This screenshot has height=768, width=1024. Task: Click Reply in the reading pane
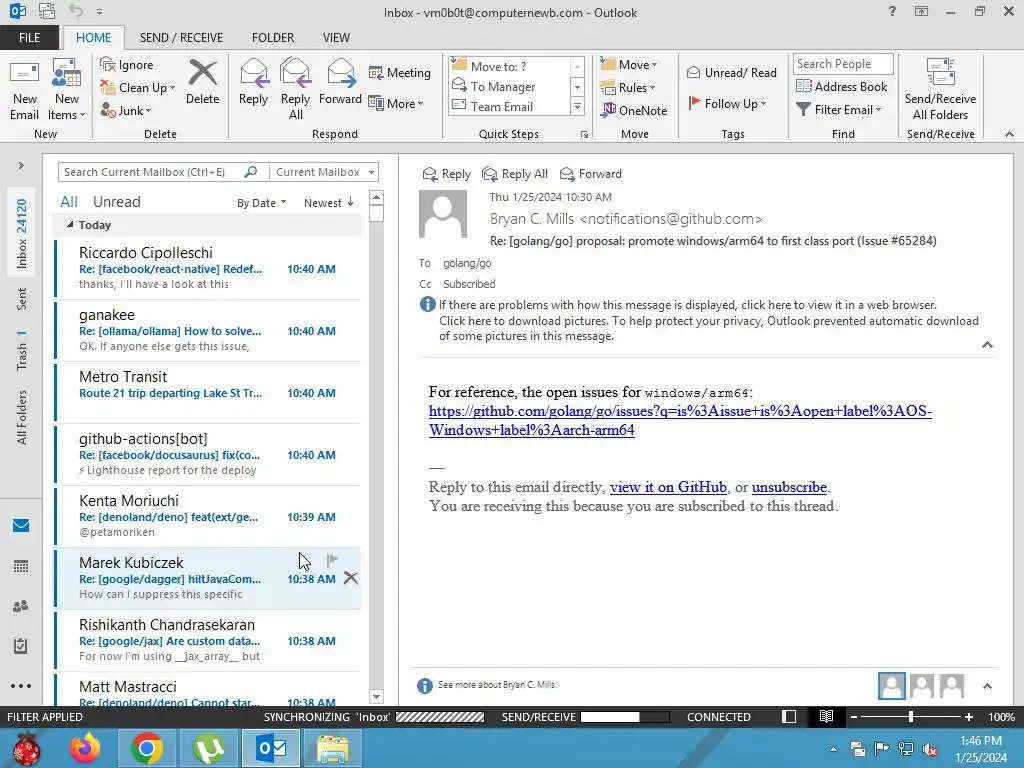pyautogui.click(x=447, y=174)
